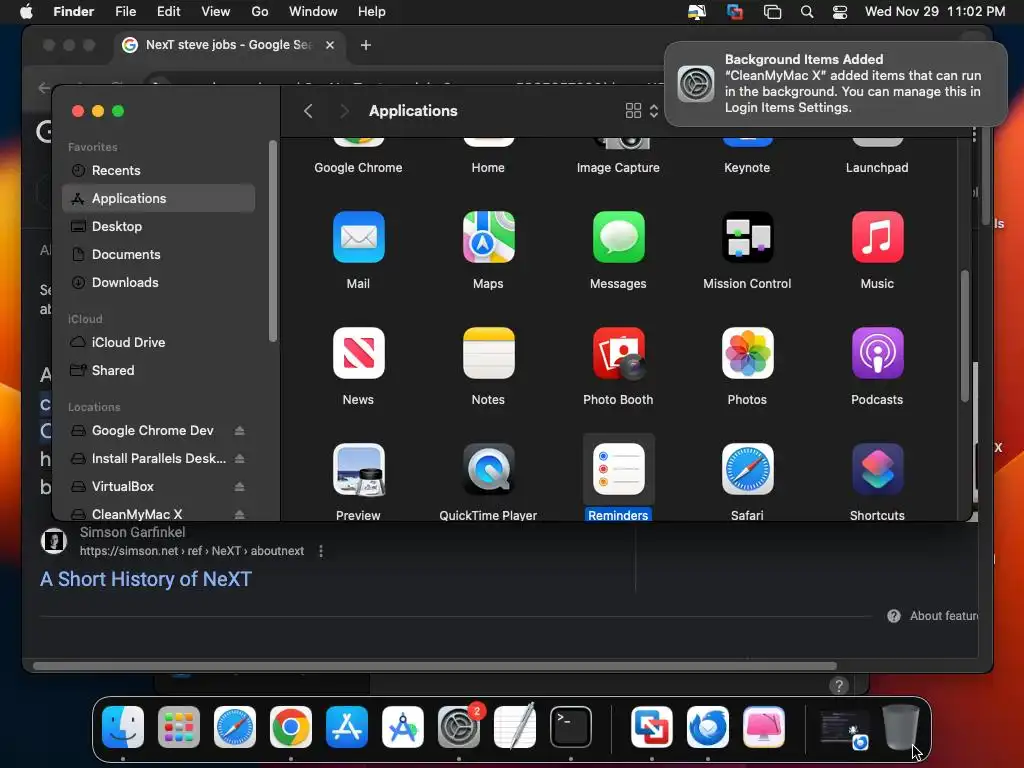The image size is (1024, 768).
Task: Select the Mission Control app icon
Action: coord(748,237)
